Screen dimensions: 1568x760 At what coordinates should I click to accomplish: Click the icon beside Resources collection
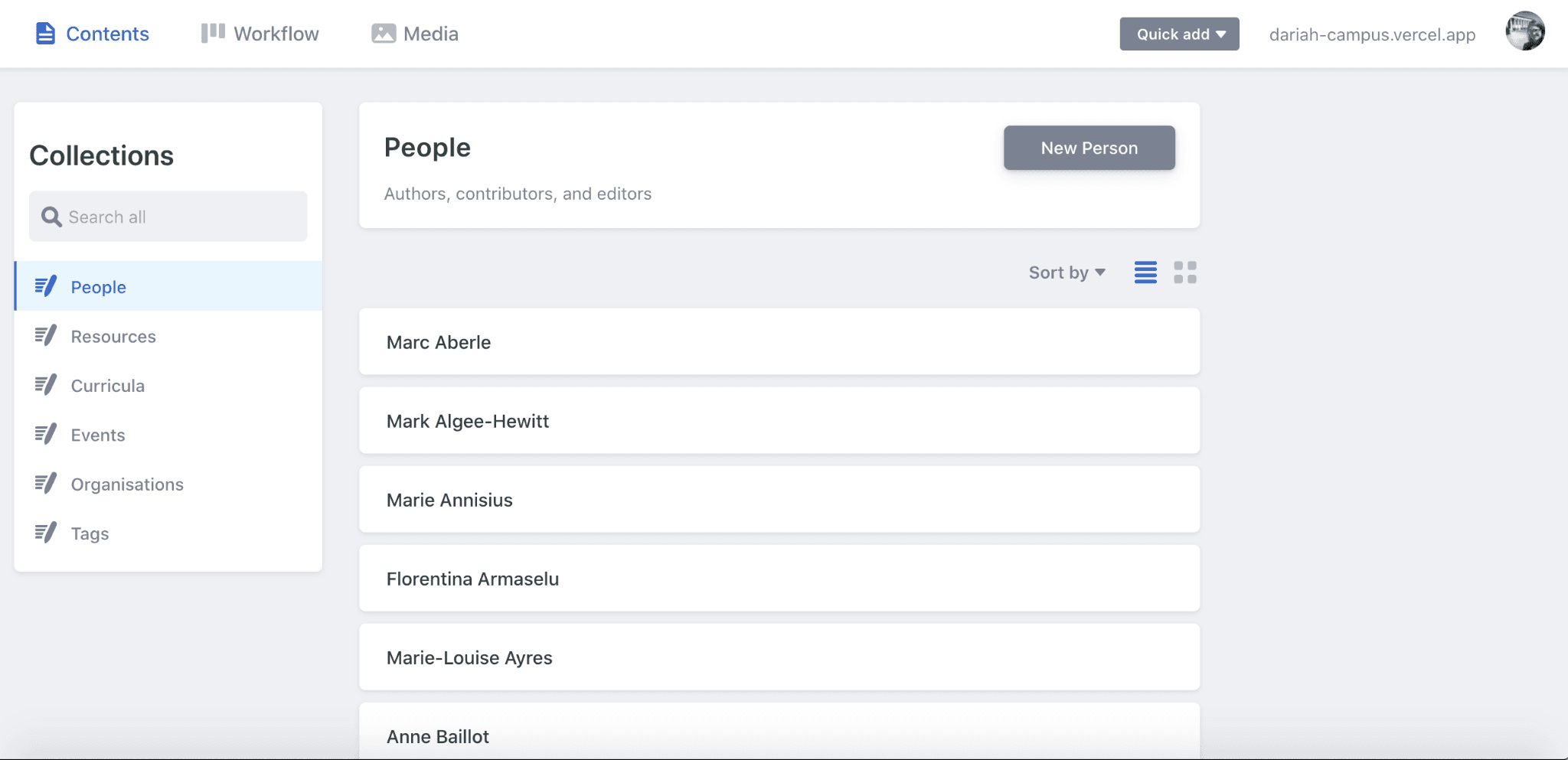pyautogui.click(x=46, y=336)
